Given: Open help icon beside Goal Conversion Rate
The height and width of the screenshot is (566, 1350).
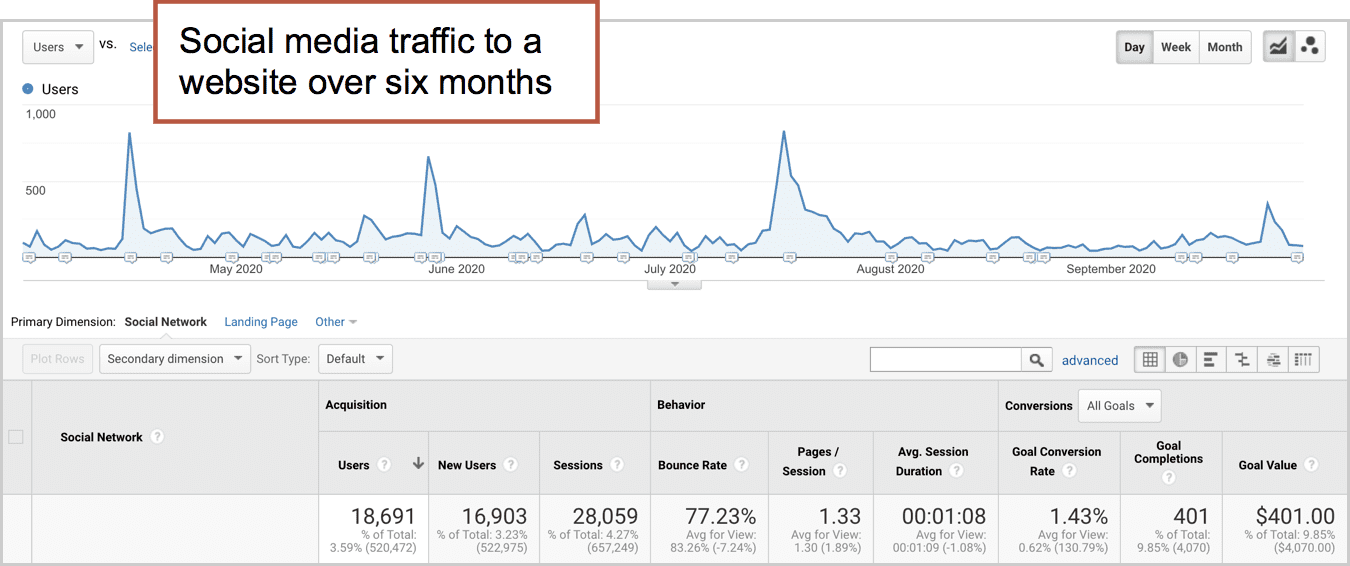Looking at the screenshot, I should pyautogui.click(x=1068, y=471).
